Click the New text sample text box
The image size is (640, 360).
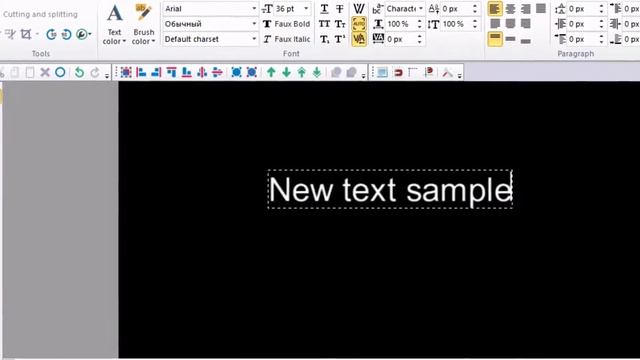tap(390, 189)
